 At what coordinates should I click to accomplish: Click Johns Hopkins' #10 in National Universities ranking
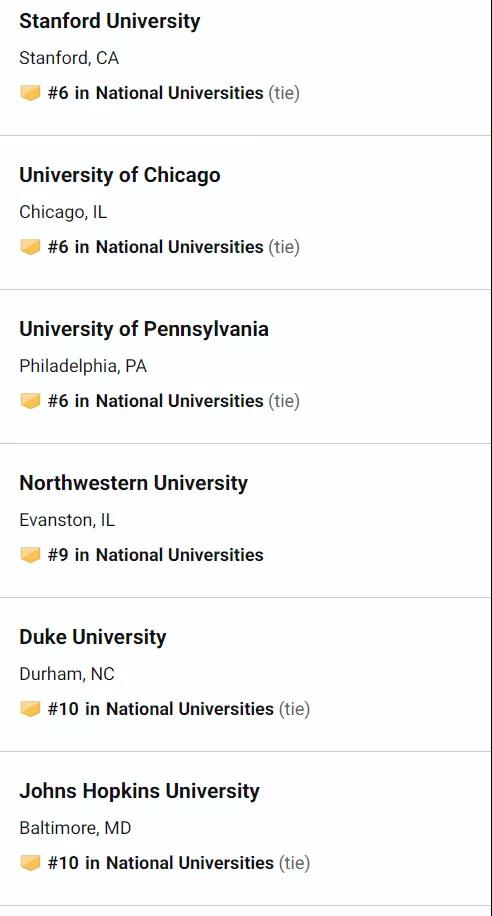[161, 863]
